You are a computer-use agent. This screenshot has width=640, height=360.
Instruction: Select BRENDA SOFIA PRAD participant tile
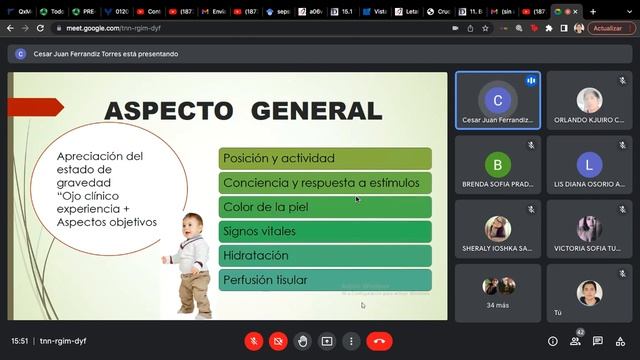click(x=498, y=165)
